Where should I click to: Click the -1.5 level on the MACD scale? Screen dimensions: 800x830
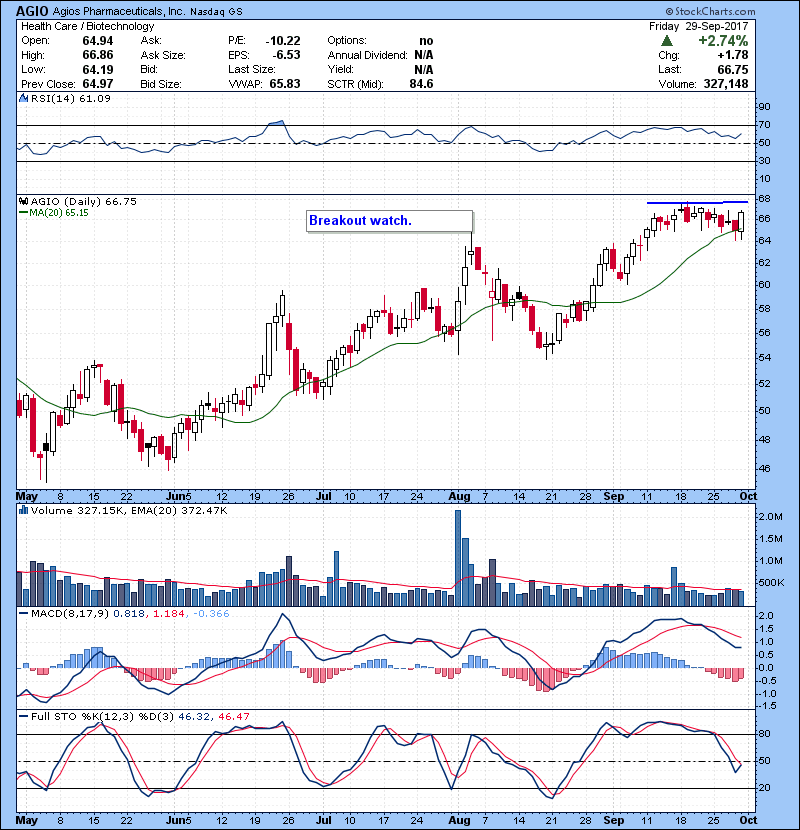767,706
